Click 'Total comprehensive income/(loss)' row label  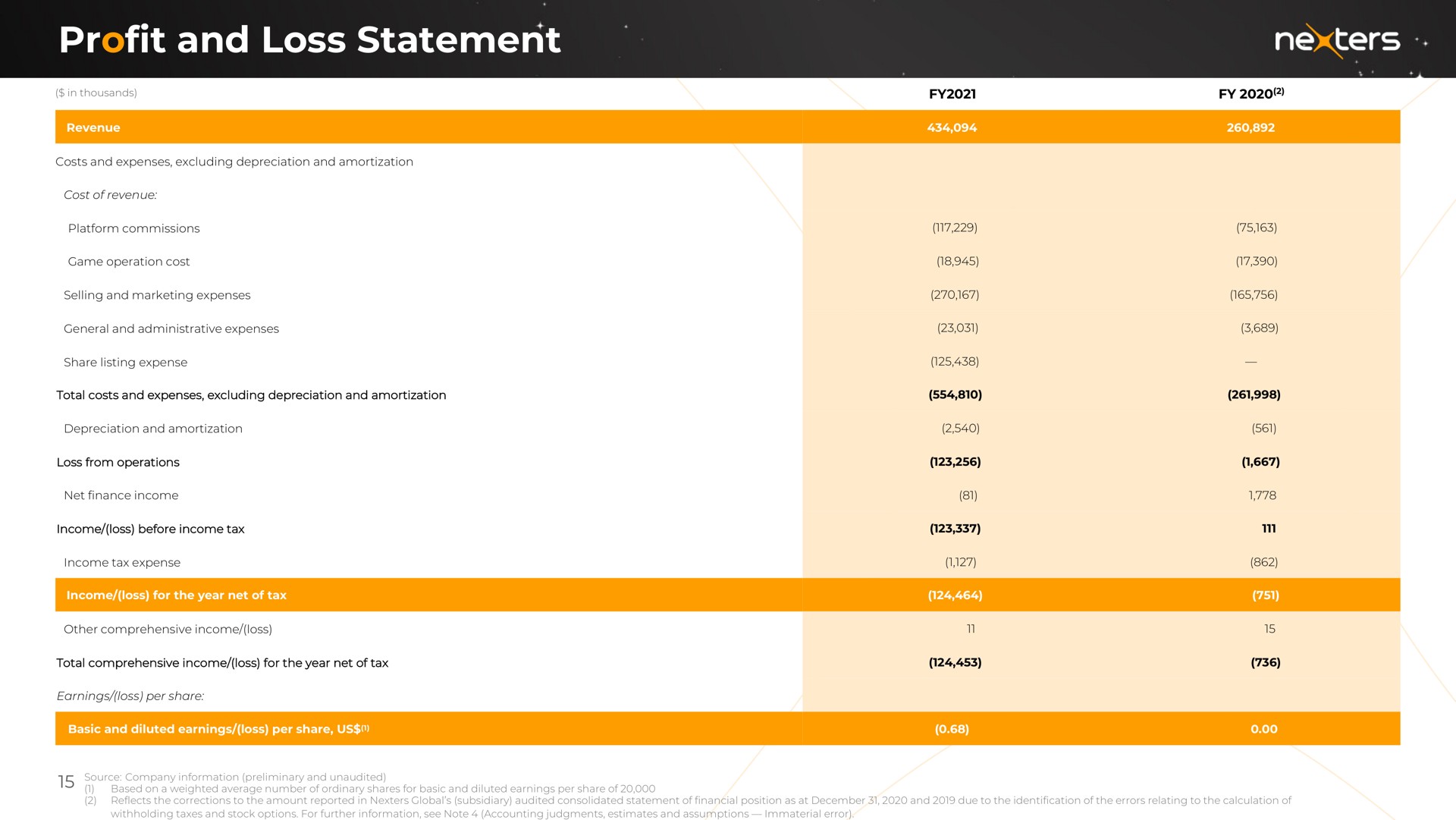coord(222,663)
